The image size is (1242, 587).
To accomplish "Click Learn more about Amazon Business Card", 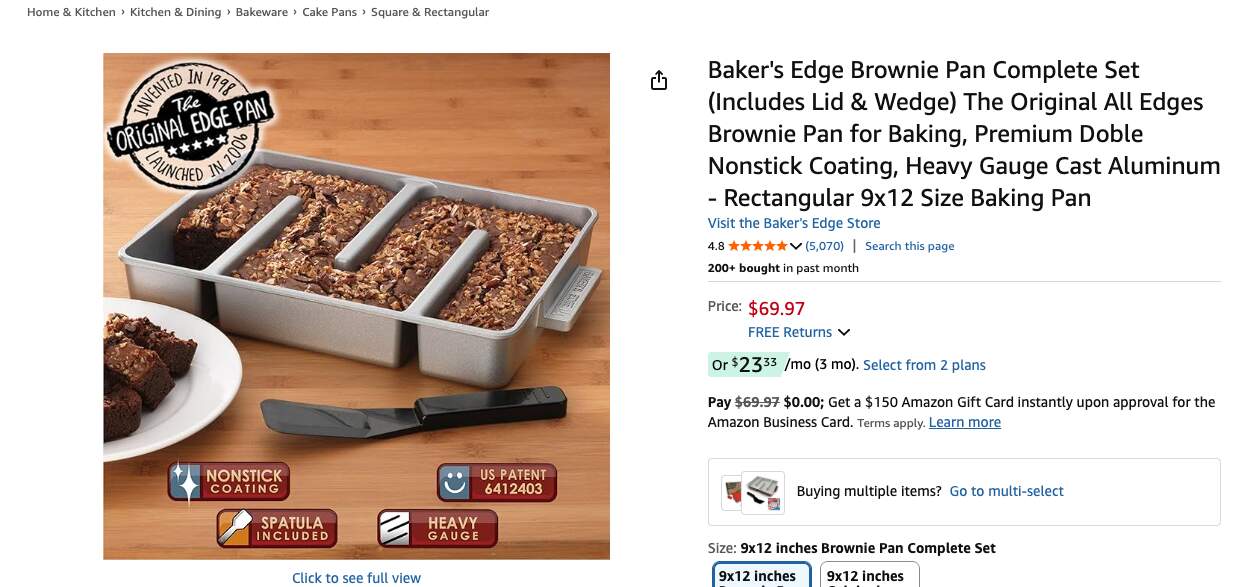I will [964, 422].
